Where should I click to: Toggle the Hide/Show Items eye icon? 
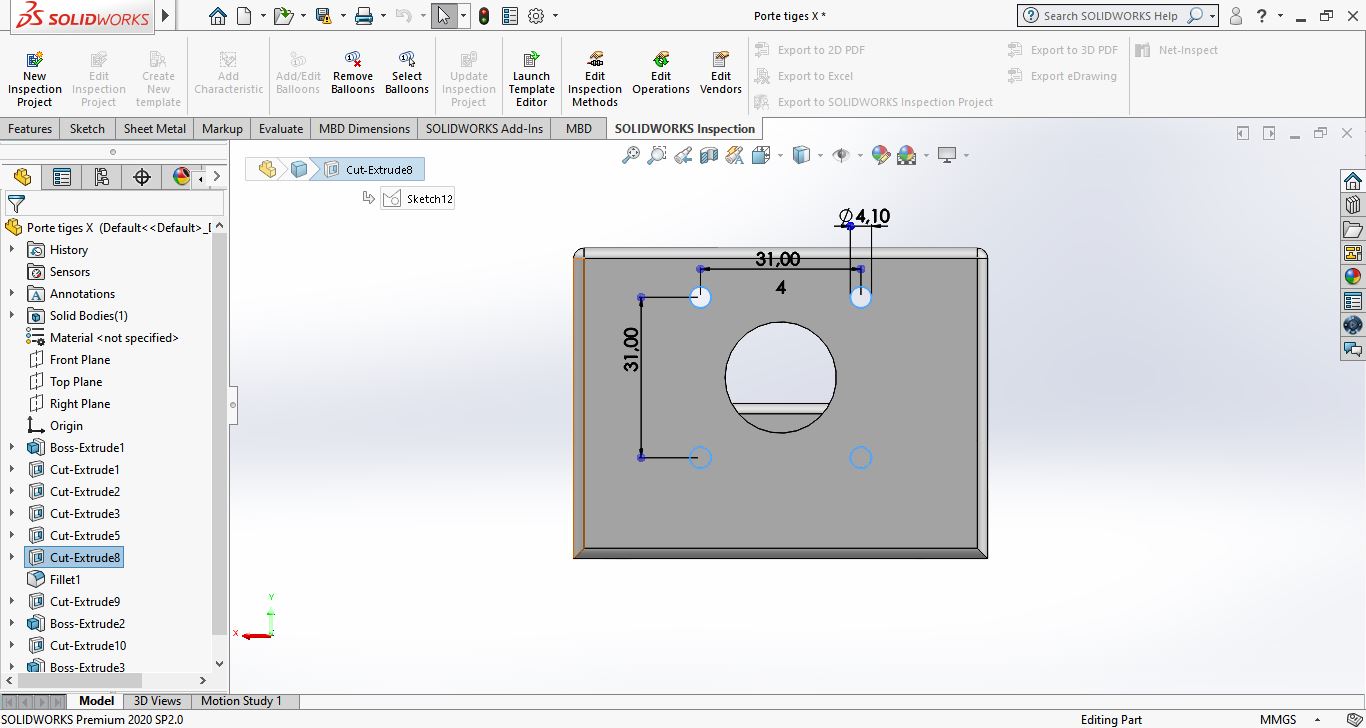[x=841, y=155]
